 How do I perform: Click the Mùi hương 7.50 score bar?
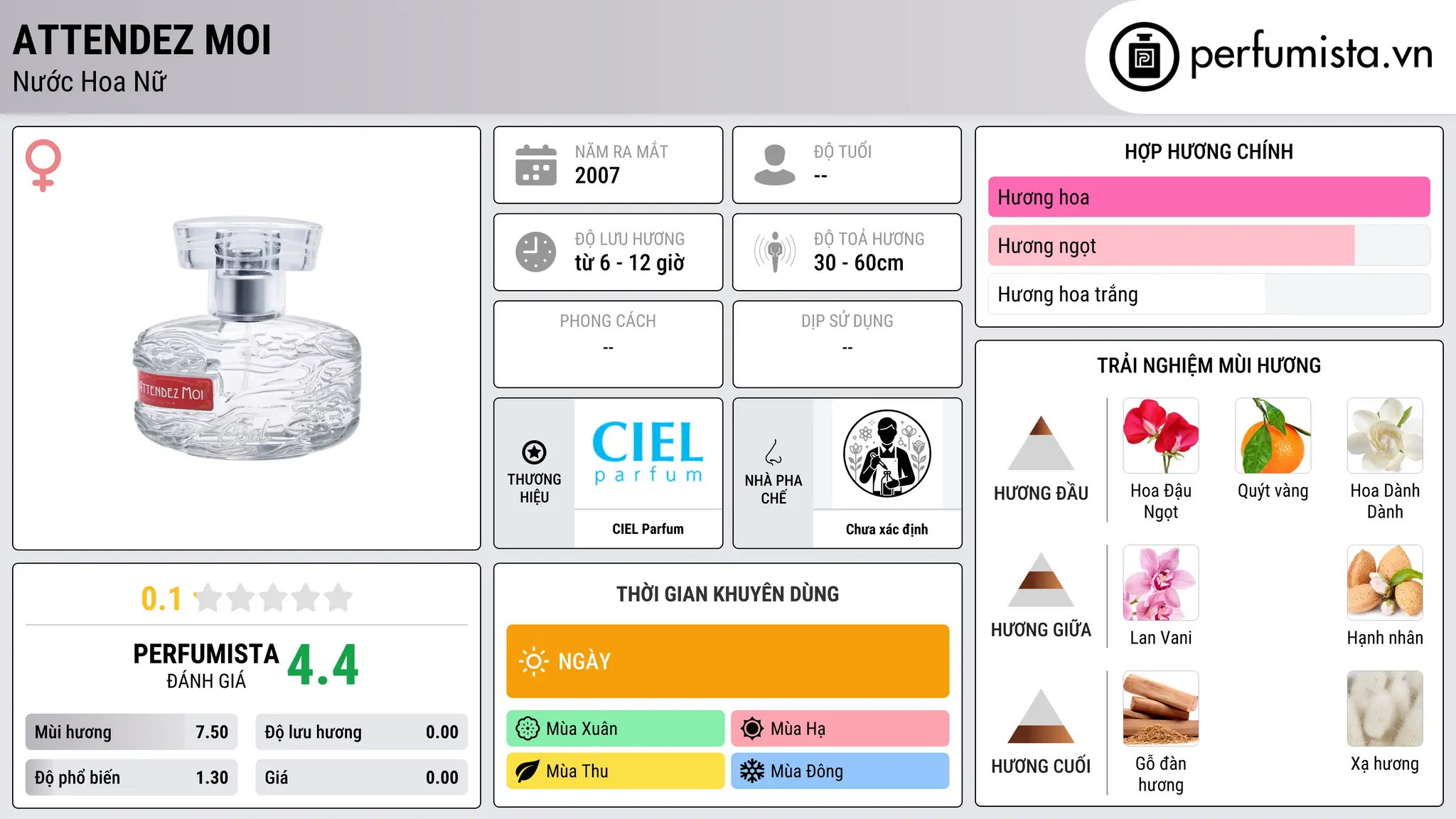pyautogui.click(x=132, y=732)
